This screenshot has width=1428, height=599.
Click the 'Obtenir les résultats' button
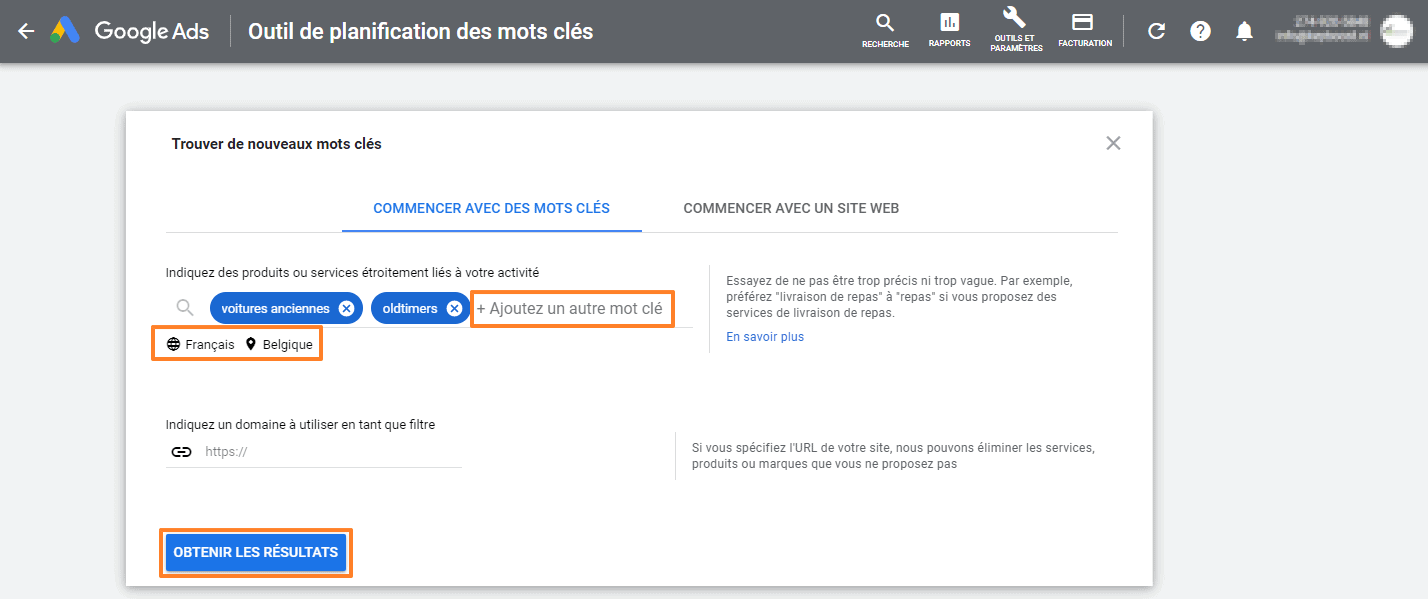(x=256, y=552)
